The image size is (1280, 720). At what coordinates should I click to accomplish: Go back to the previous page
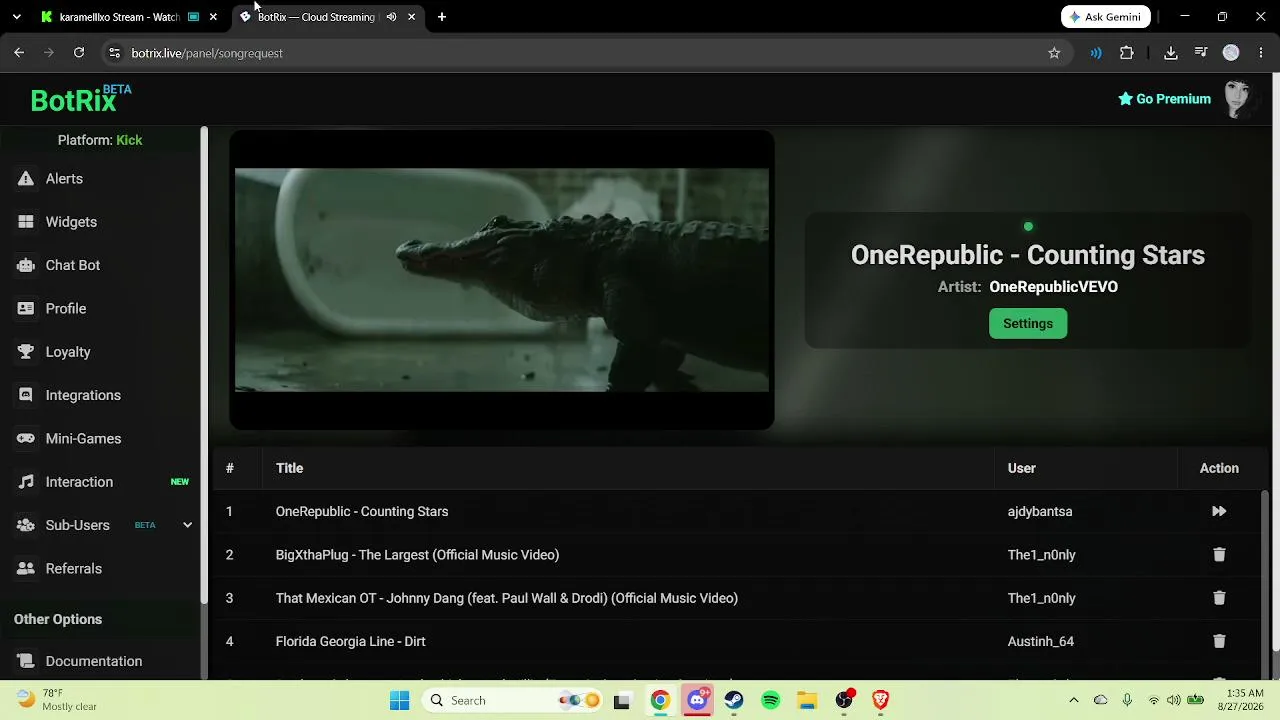19,53
